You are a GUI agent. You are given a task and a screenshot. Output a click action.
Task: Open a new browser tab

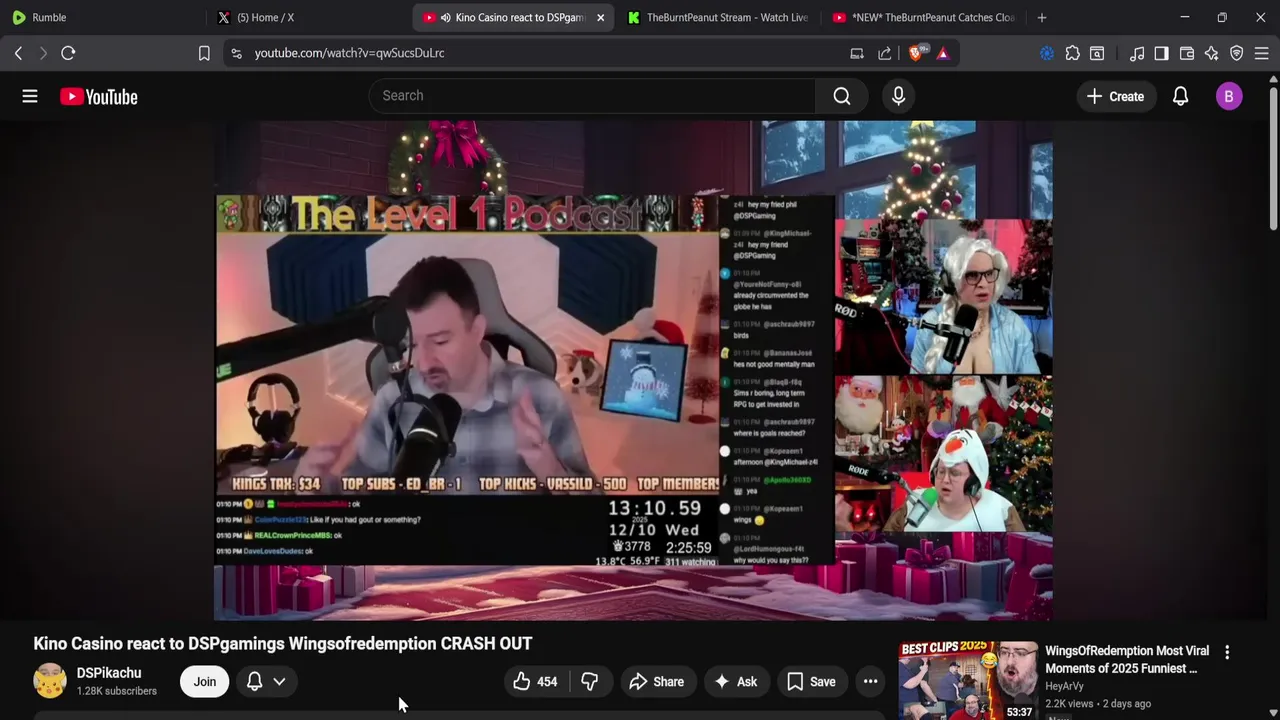point(1042,17)
